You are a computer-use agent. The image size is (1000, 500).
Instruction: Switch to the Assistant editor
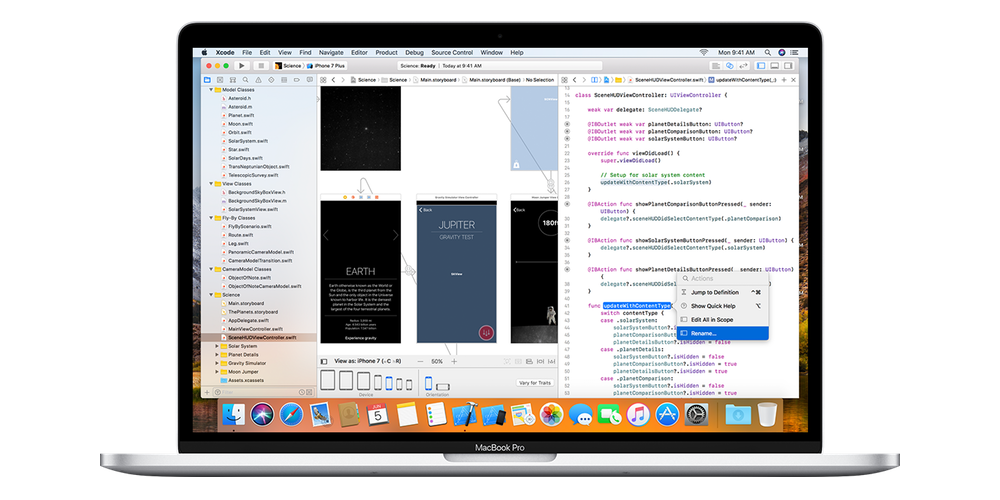pyautogui.click(x=730, y=66)
